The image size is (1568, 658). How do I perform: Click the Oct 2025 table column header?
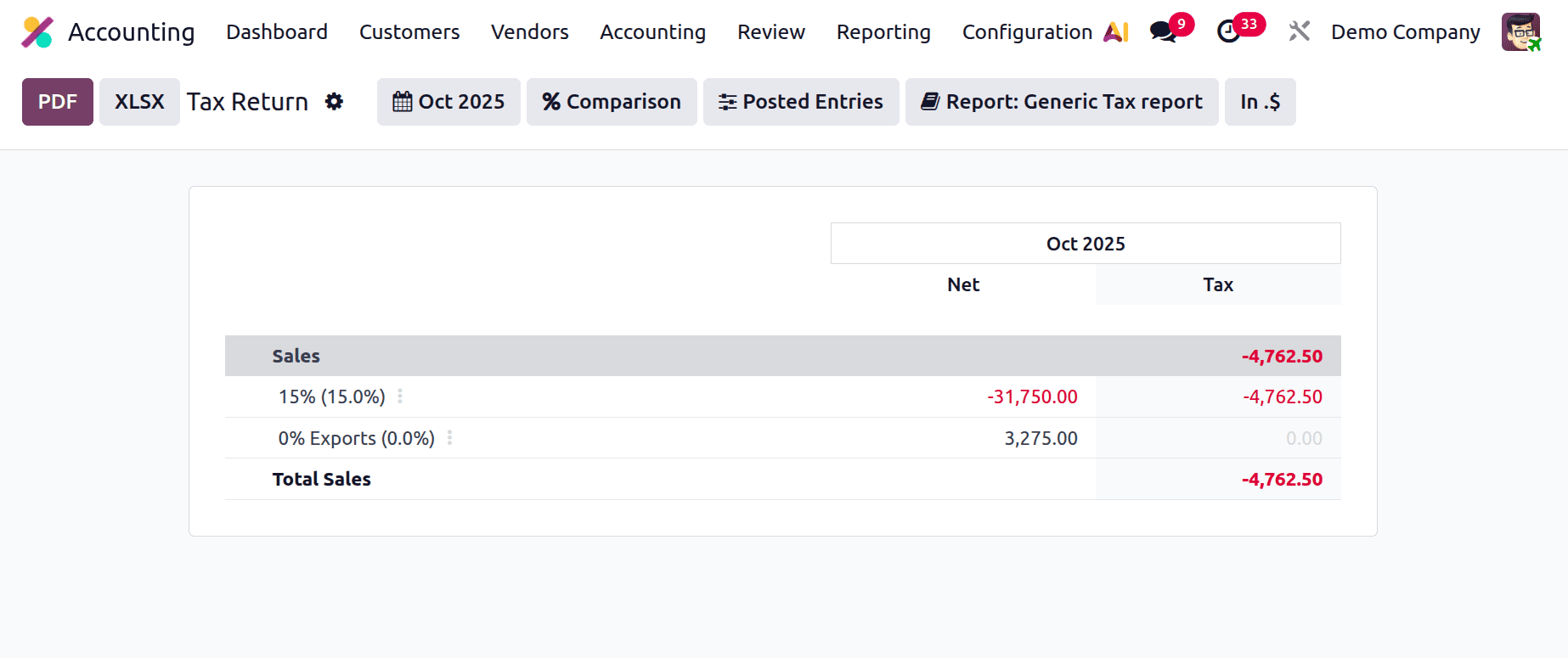click(x=1086, y=244)
